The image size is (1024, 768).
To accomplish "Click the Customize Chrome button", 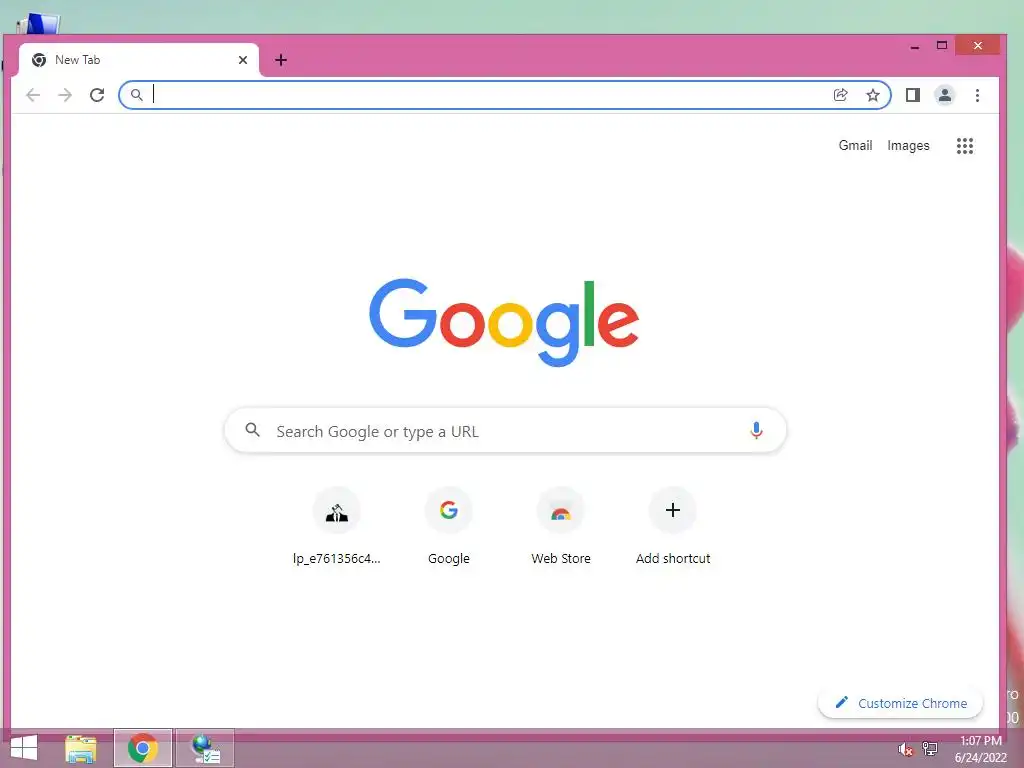I will (x=901, y=703).
